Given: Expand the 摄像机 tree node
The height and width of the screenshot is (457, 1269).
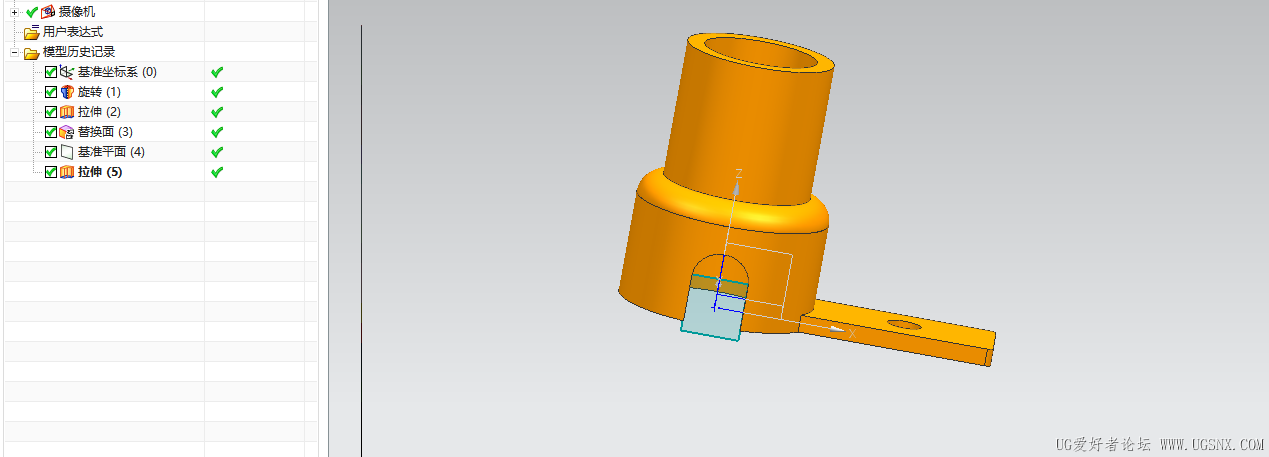Looking at the screenshot, I should [14, 12].
